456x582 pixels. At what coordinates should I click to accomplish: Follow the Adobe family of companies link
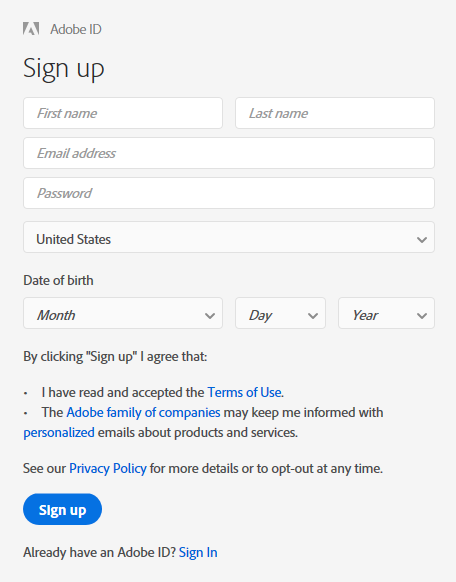pyautogui.click(x=143, y=412)
